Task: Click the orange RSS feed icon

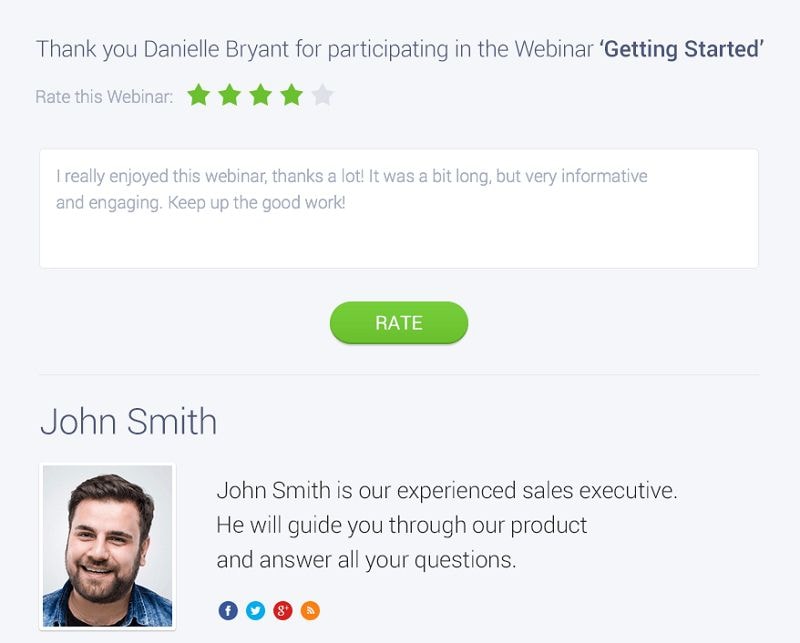Action: (310, 610)
